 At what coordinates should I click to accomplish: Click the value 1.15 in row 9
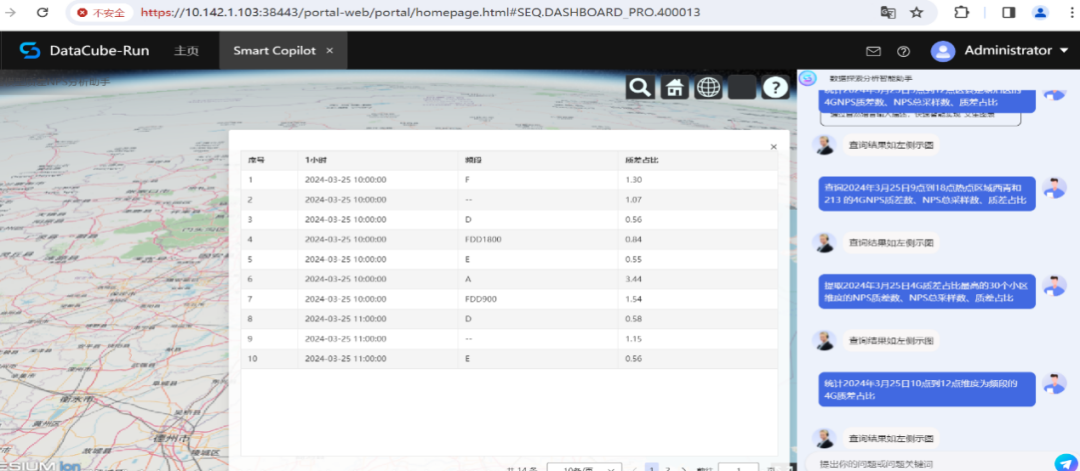tap(633, 339)
